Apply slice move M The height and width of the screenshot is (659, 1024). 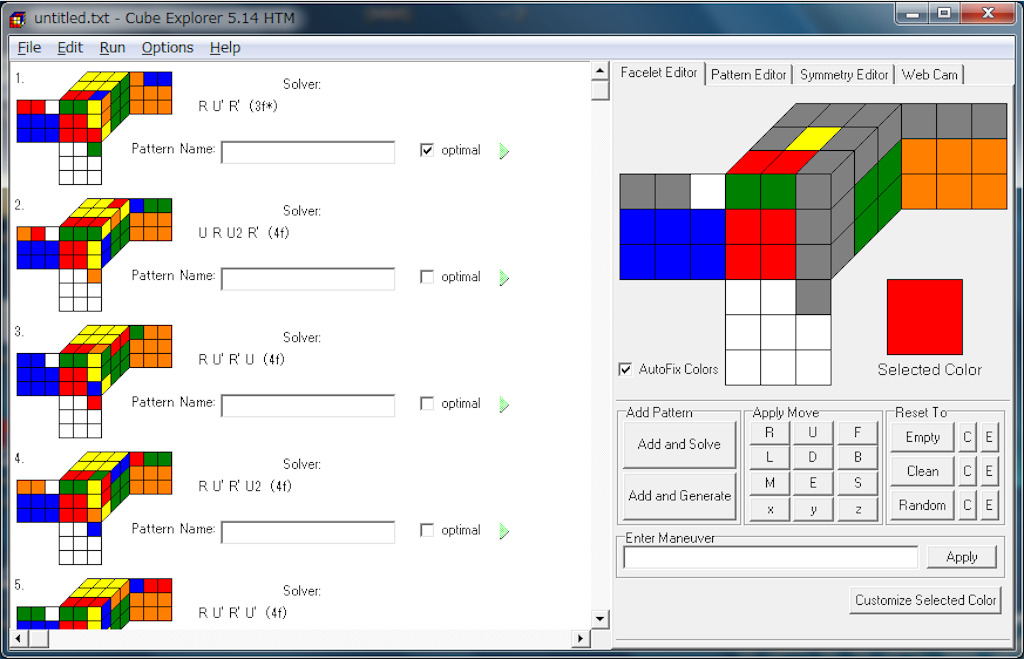point(769,483)
